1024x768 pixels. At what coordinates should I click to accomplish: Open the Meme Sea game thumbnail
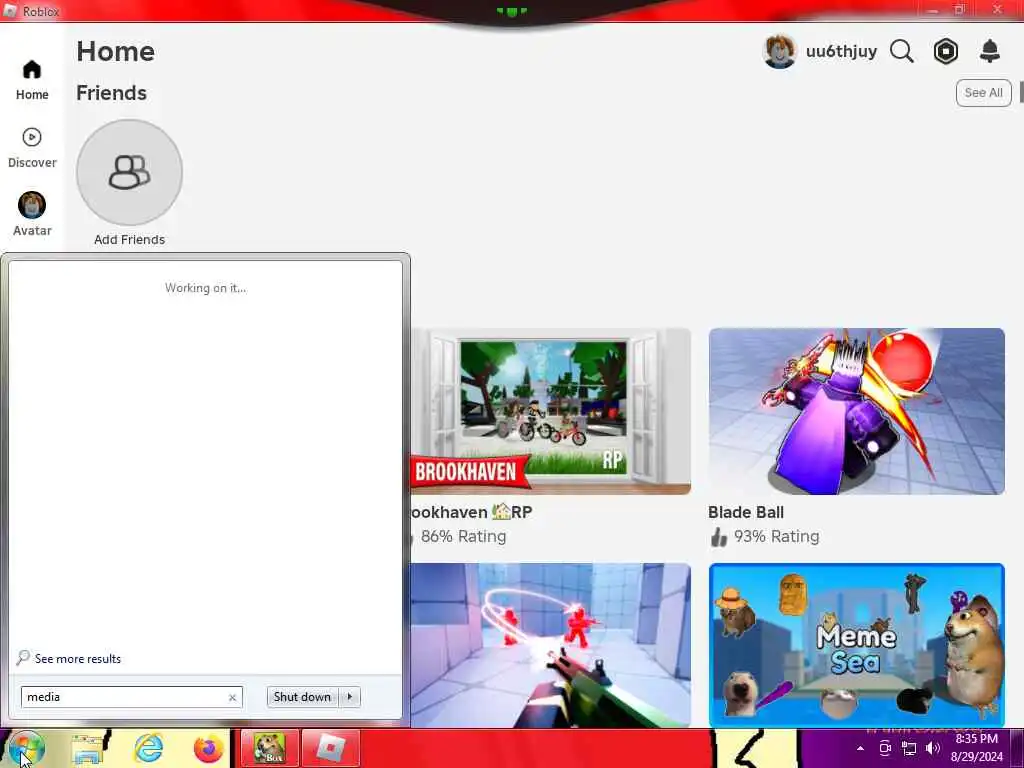(x=856, y=645)
